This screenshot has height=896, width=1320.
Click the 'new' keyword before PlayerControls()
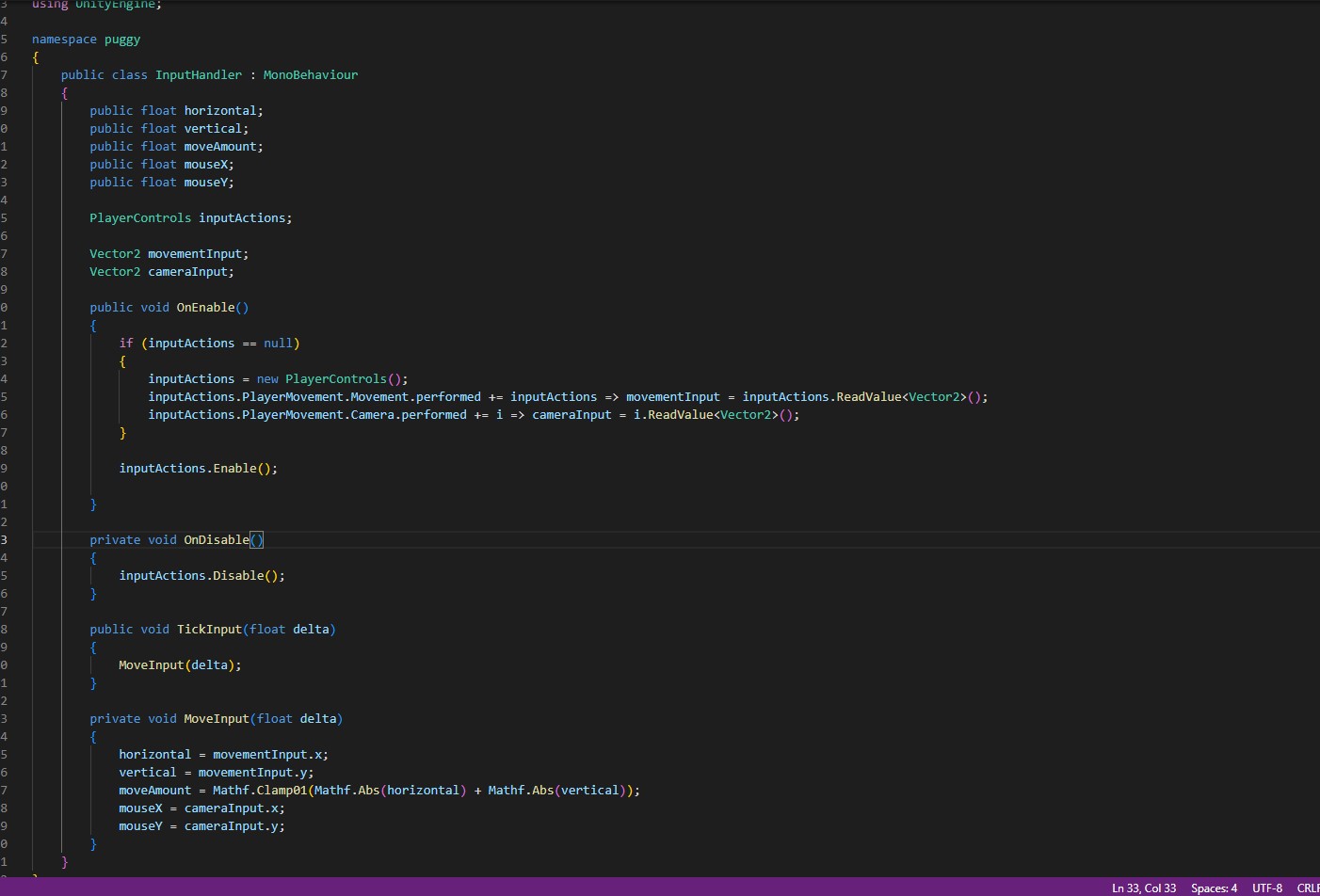click(x=267, y=379)
